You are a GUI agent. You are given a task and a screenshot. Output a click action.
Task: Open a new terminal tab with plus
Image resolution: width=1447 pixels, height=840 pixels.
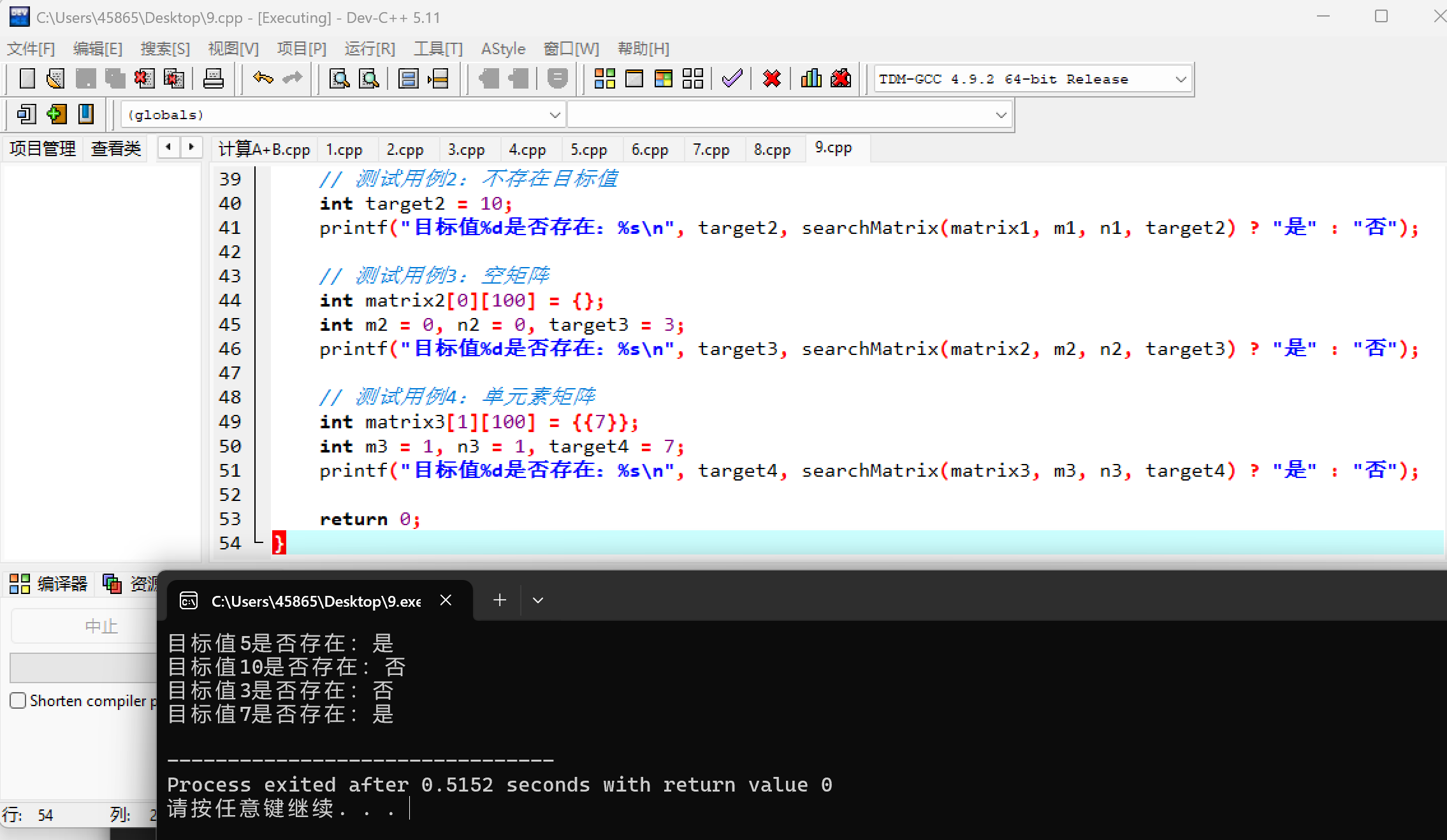(x=500, y=600)
